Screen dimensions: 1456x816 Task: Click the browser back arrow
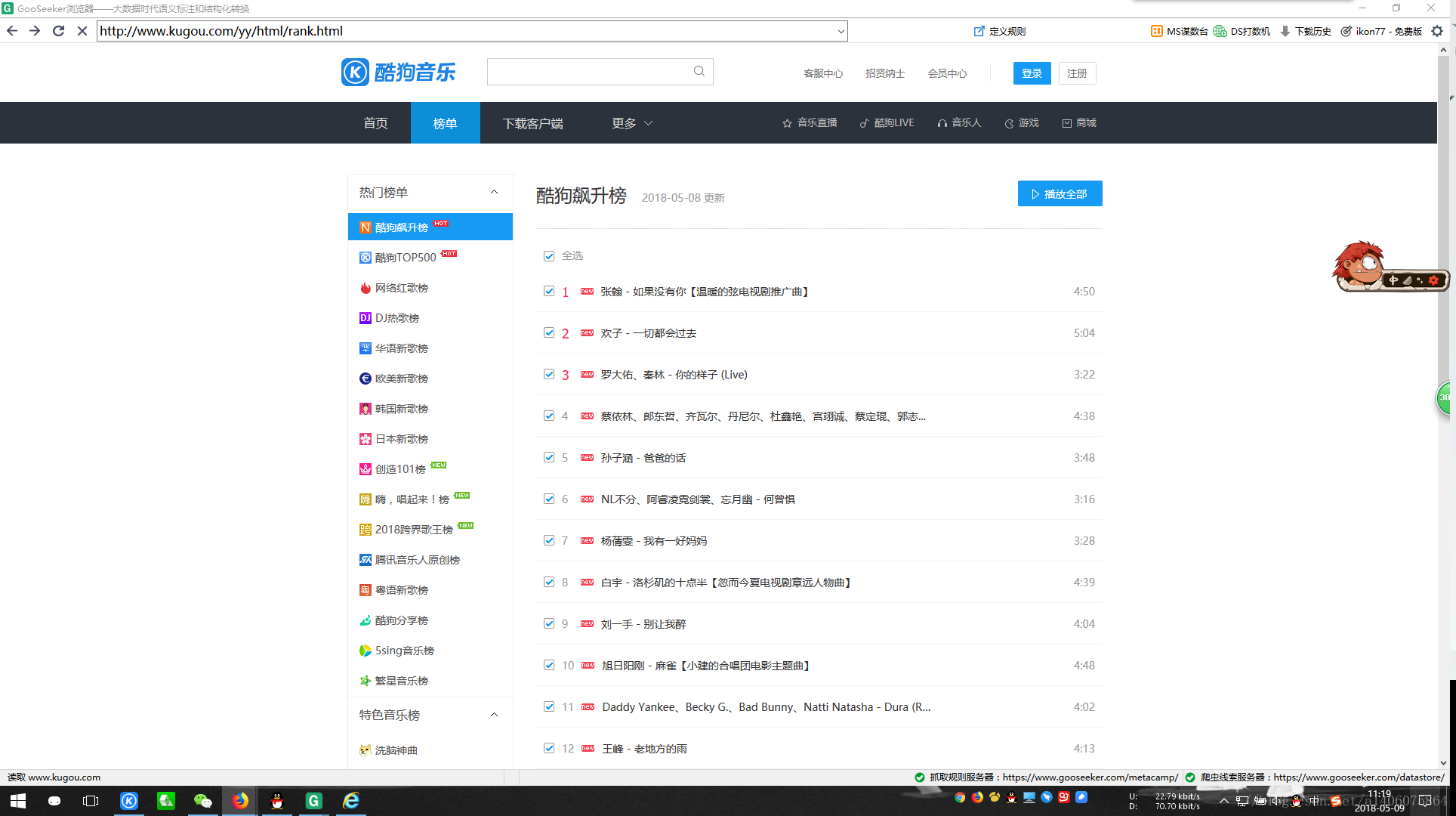coord(12,31)
